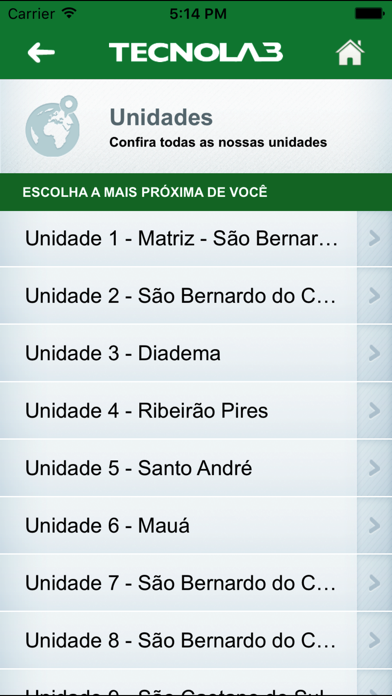
Task: Tap the Tecnolab logo in header
Action: [196, 52]
